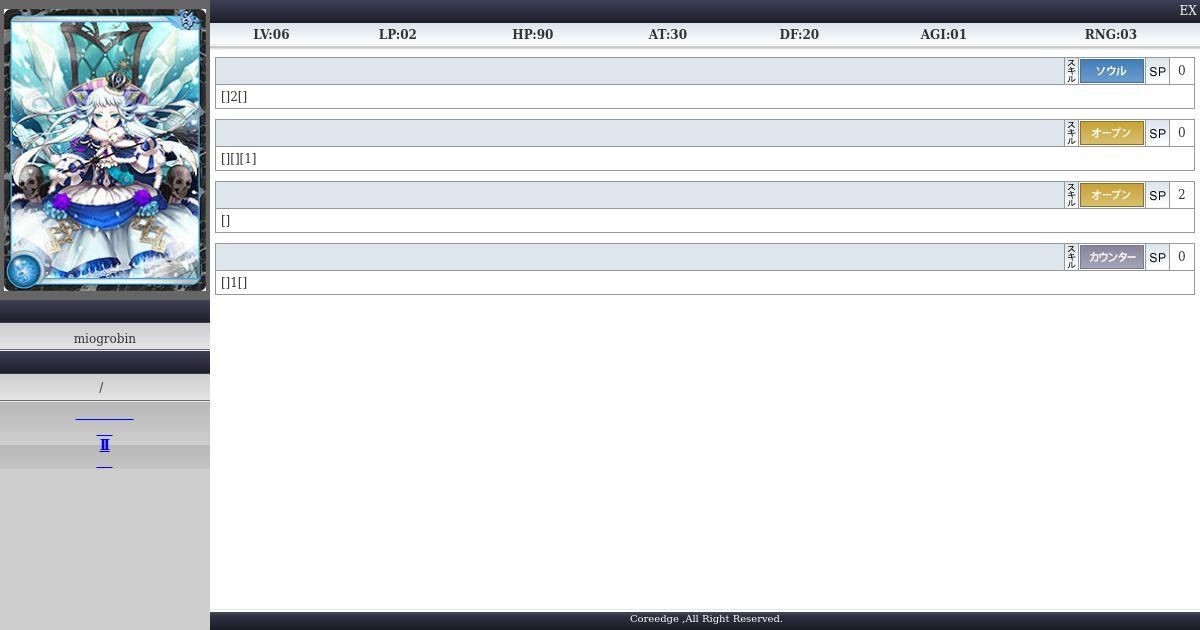Click the AT:30 stat
Image resolution: width=1200 pixels, height=630 pixels.
point(668,34)
